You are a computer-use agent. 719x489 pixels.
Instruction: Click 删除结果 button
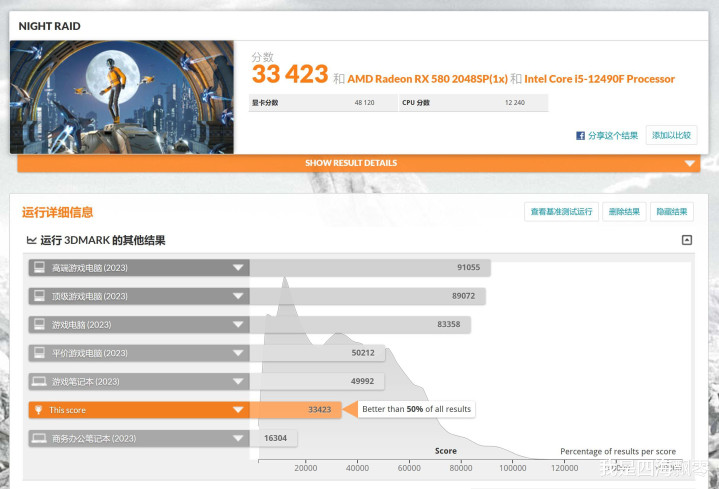click(x=624, y=211)
